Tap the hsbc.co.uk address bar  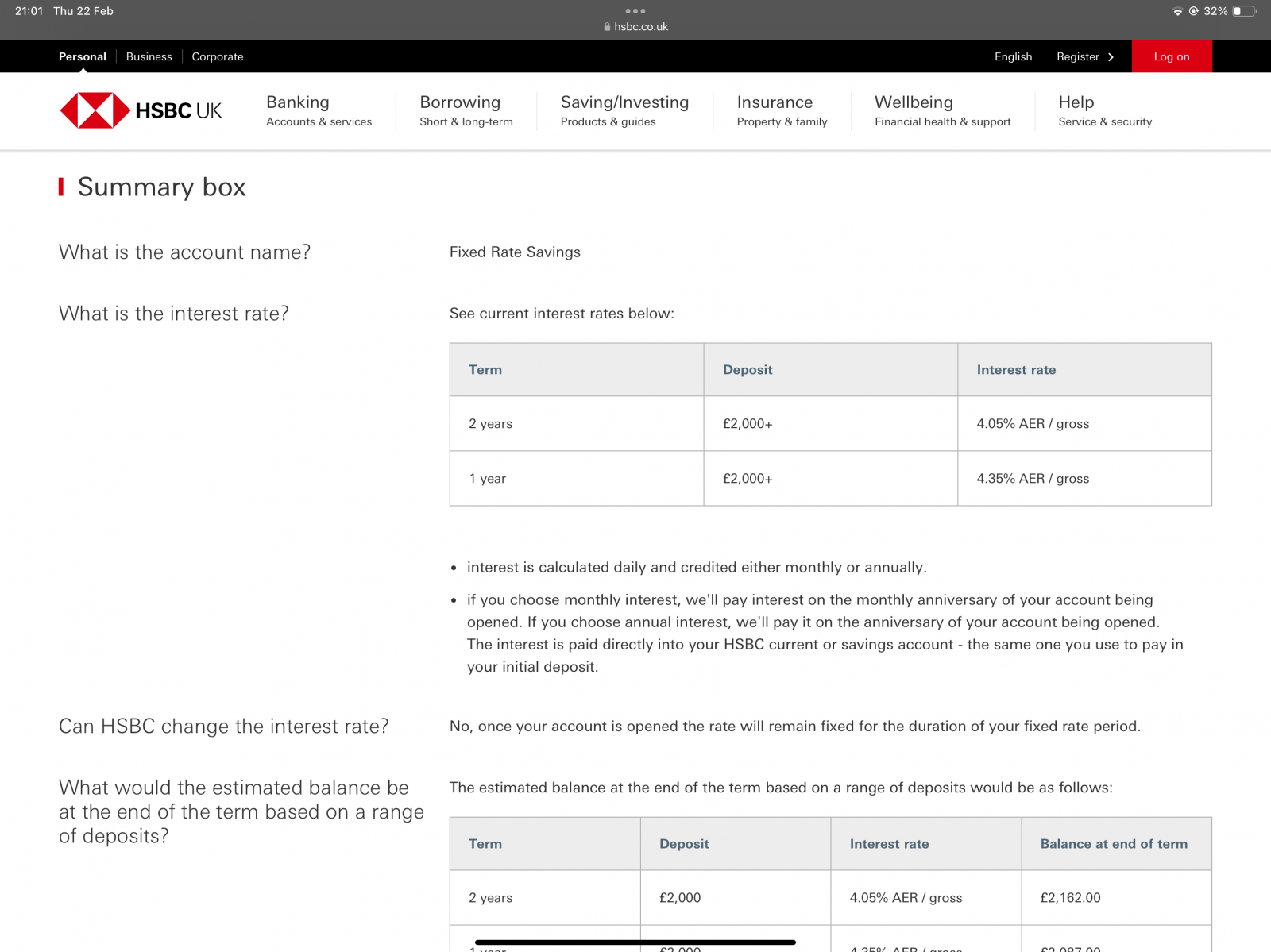pyautogui.click(x=640, y=27)
